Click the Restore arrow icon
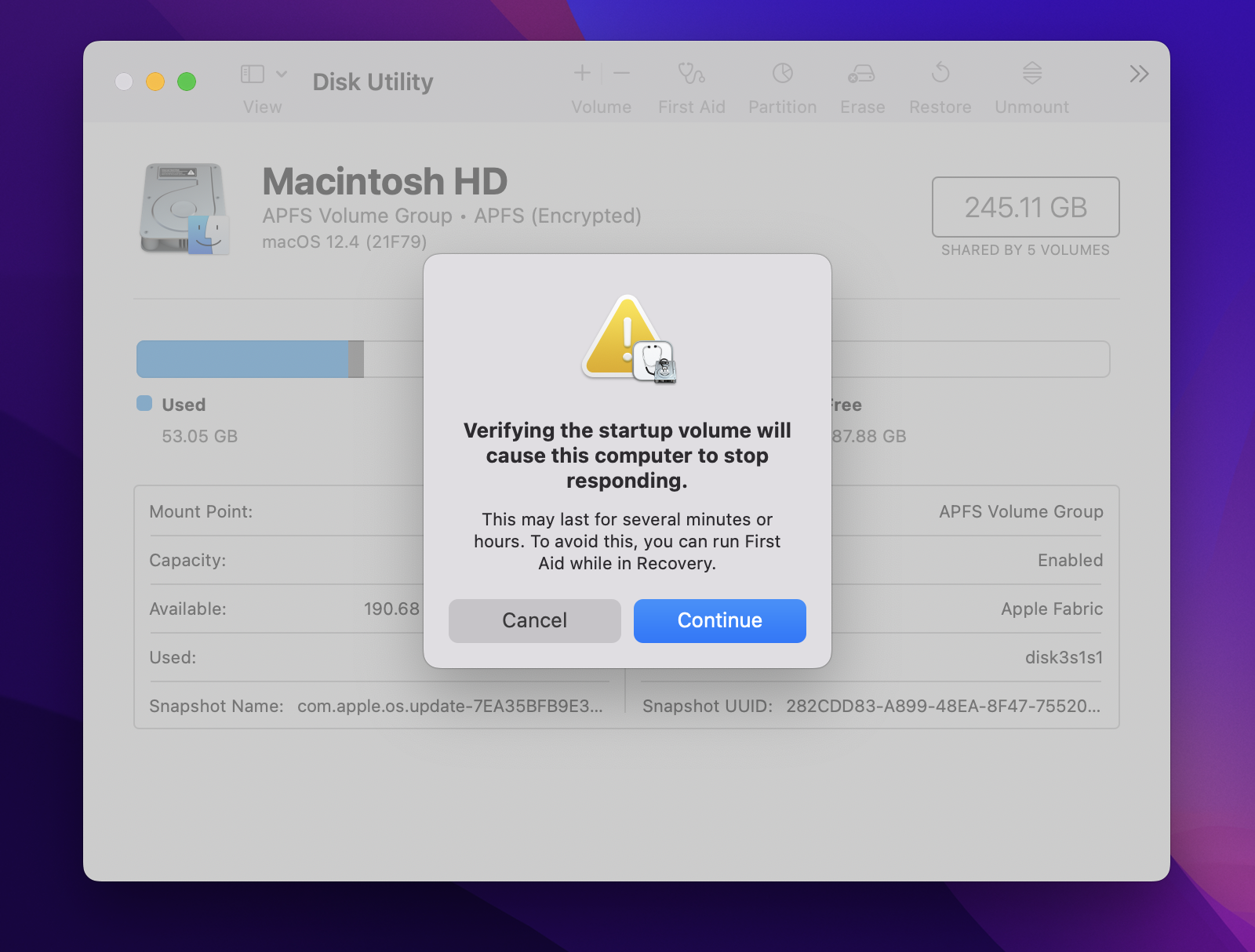This screenshot has height=952, width=1255. (940, 73)
